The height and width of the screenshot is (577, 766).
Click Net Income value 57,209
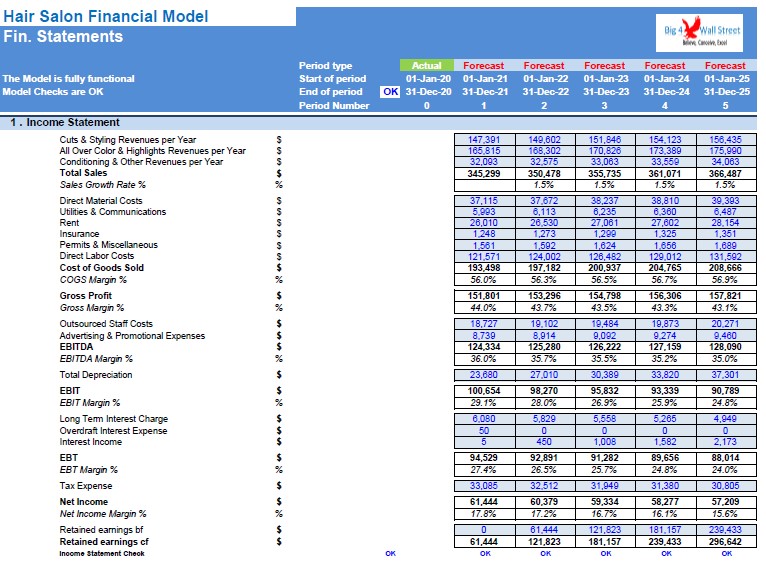[726, 502]
